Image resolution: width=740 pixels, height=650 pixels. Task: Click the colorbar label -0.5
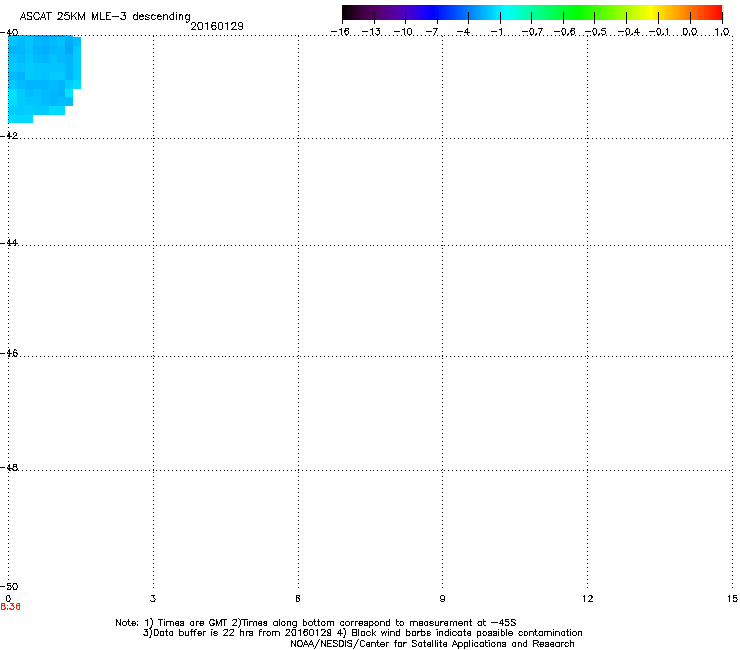point(596,32)
